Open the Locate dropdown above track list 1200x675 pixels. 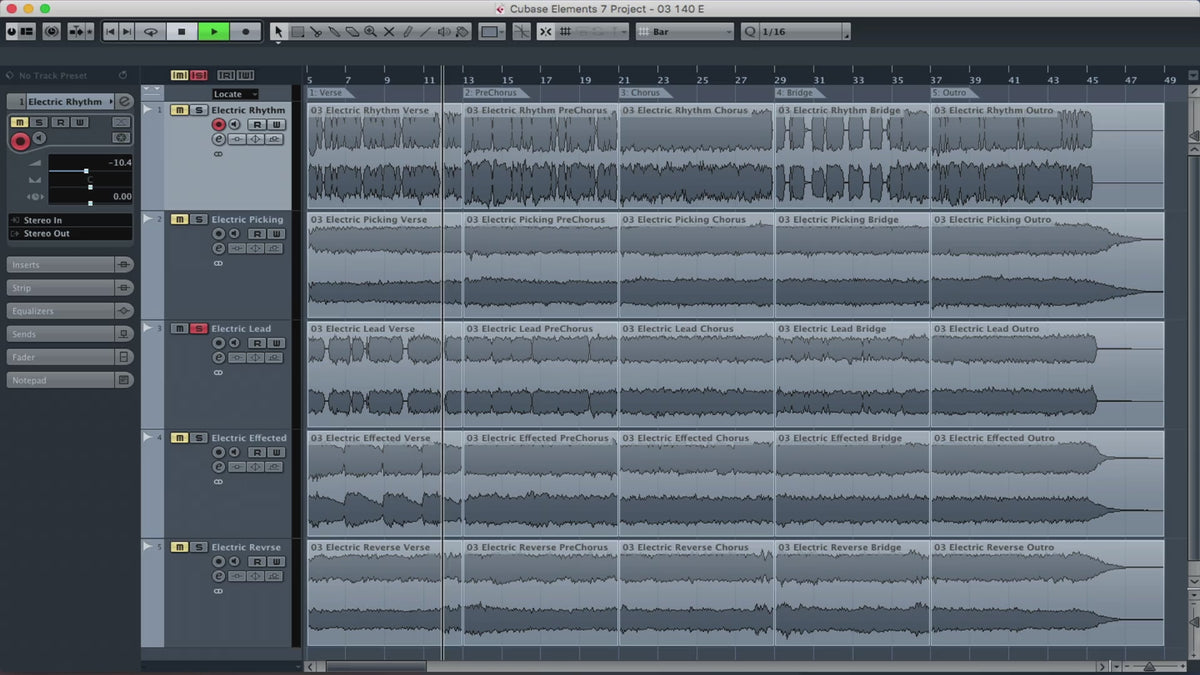coord(235,94)
